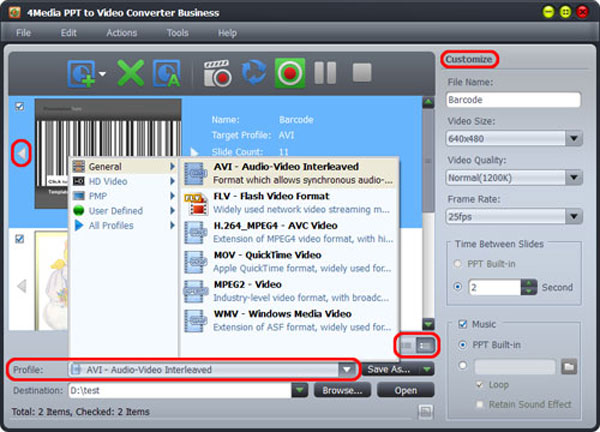Choose MOV - QuickTime Video format
The height and width of the screenshot is (432, 600).
290,261
